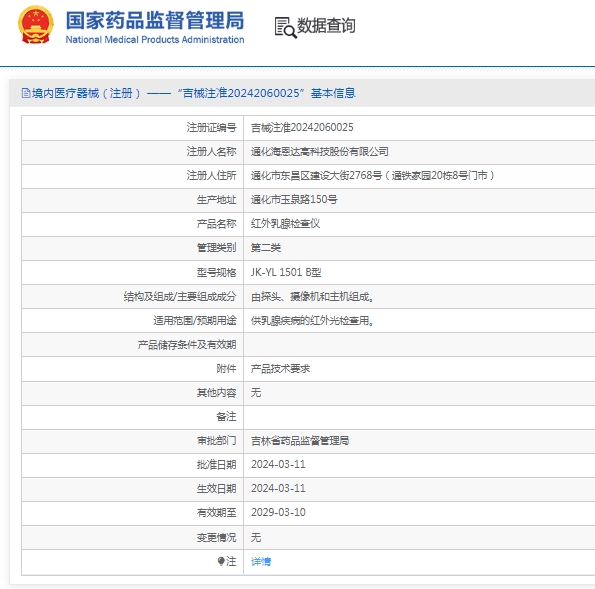Click the 附件 row label
Viewport: 595px width, 589px height.
tap(226, 369)
